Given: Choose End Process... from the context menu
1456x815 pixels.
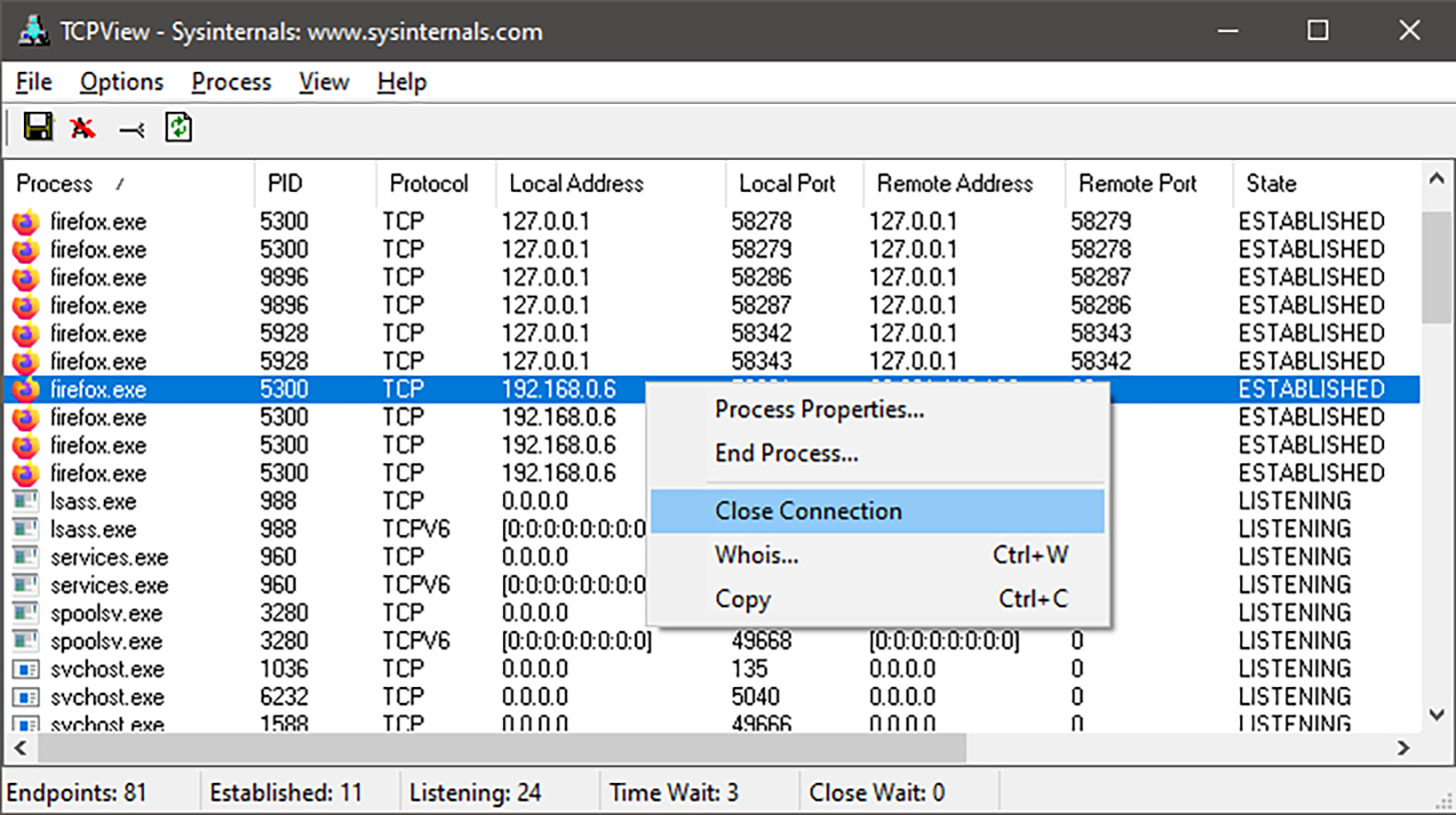Looking at the screenshot, I should pyautogui.click(x=878, y=453).
